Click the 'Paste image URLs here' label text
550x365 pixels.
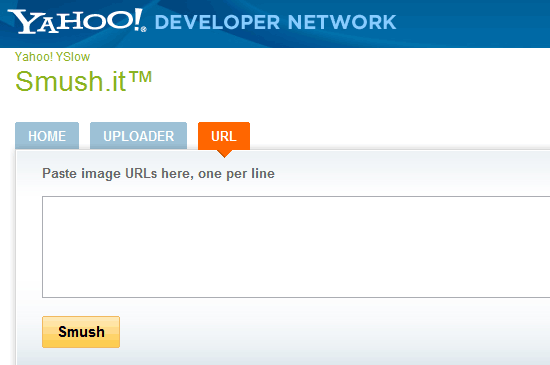[x=158, y=174]
